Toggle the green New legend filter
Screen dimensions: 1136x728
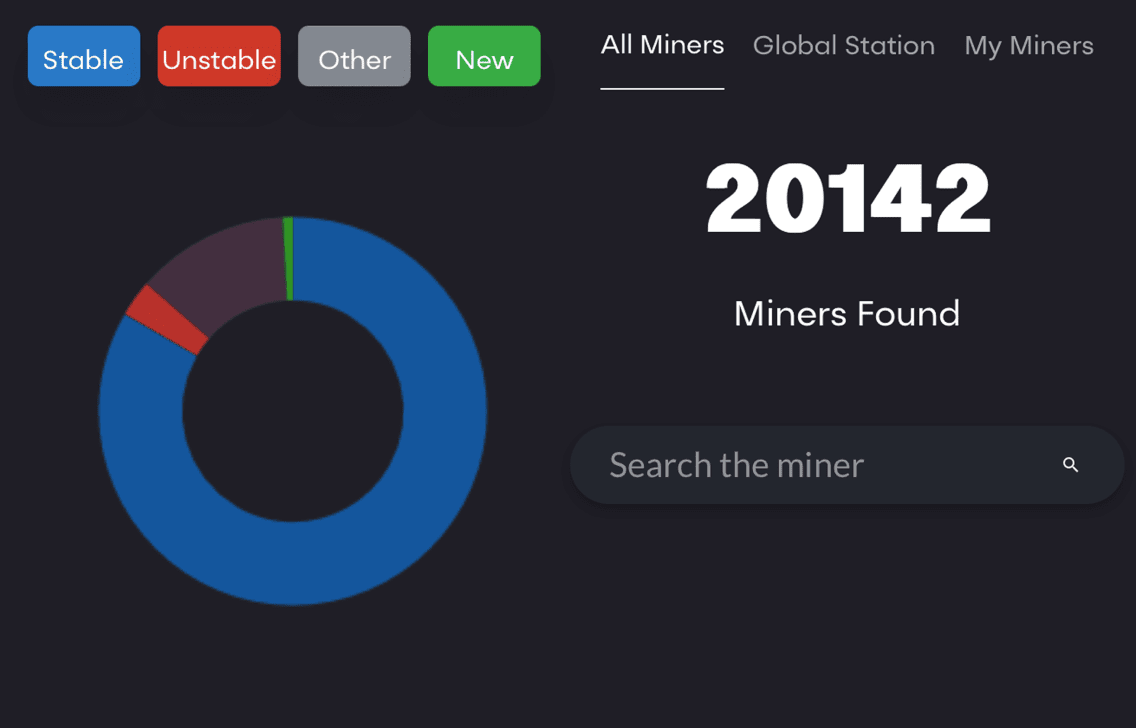coord(484,57)
